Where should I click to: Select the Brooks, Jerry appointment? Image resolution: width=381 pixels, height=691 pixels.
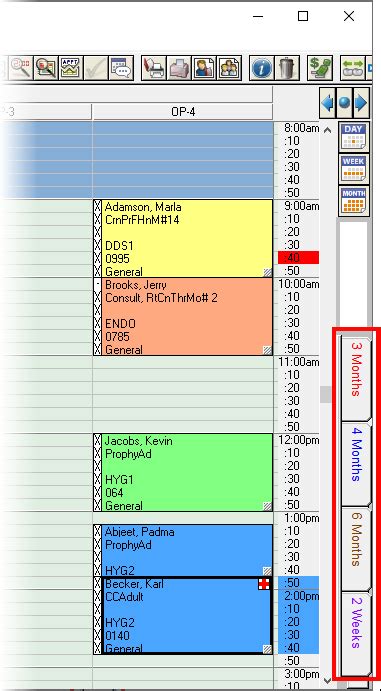pos(183,316)
